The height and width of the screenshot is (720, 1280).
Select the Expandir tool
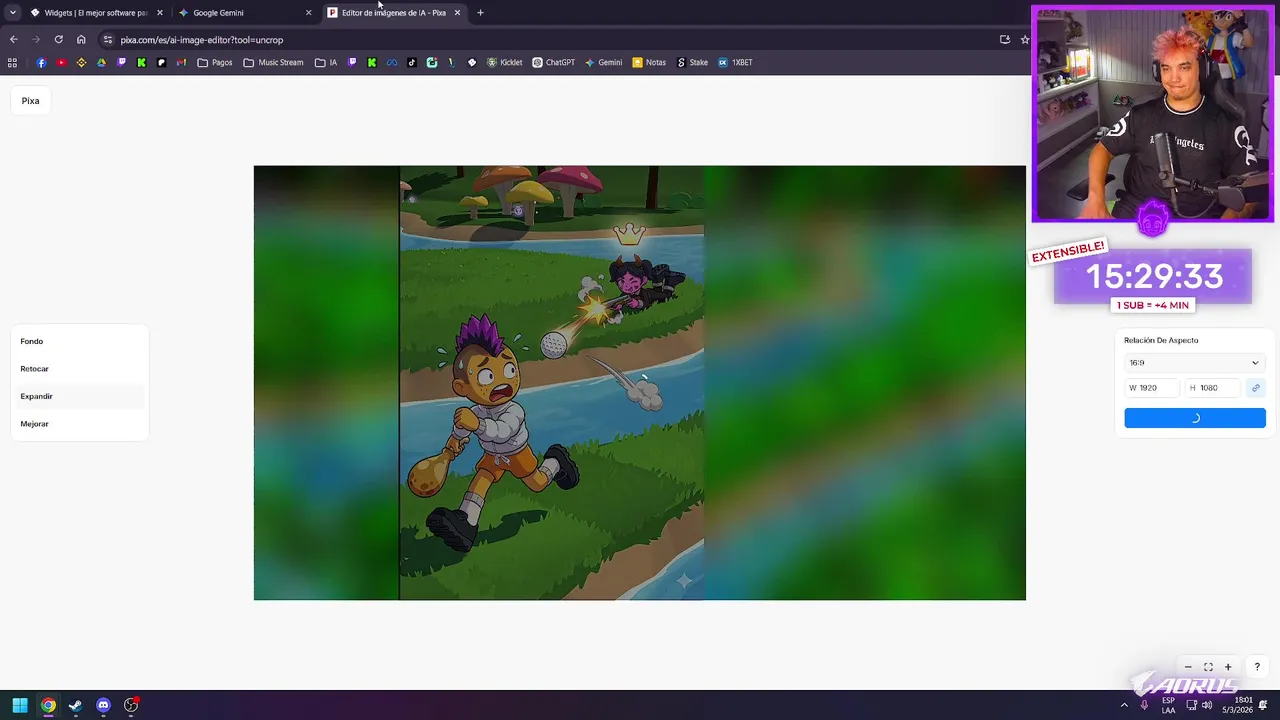(x=78, y=396)
